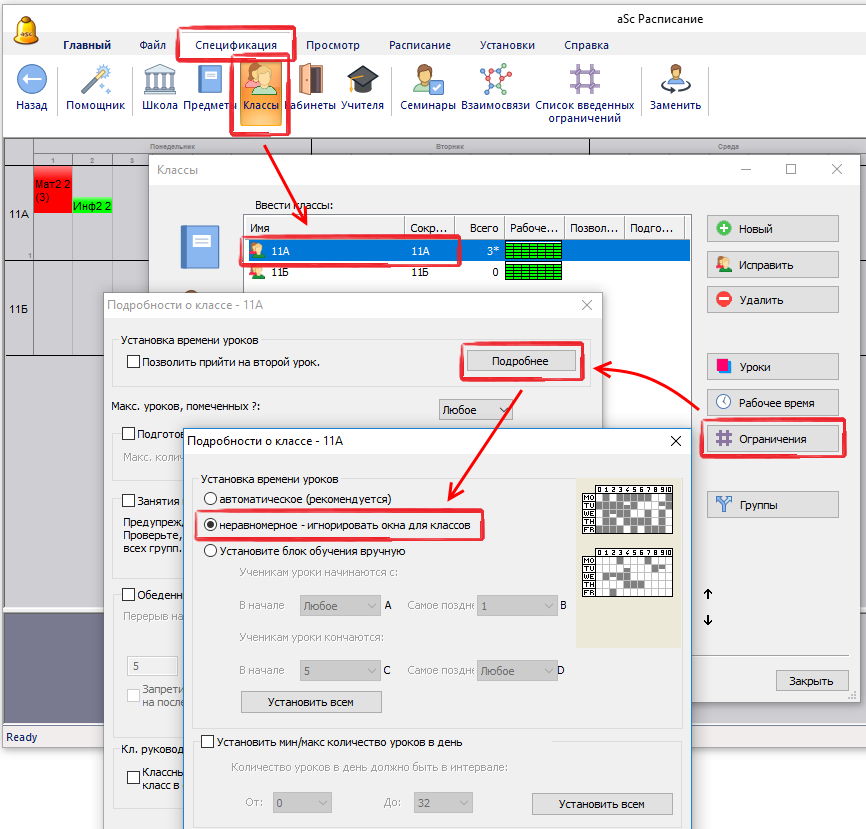Check Установить мин/макс количество уроков в день
This screenshot has height=829, width=866.
click(x=208, y=742)
